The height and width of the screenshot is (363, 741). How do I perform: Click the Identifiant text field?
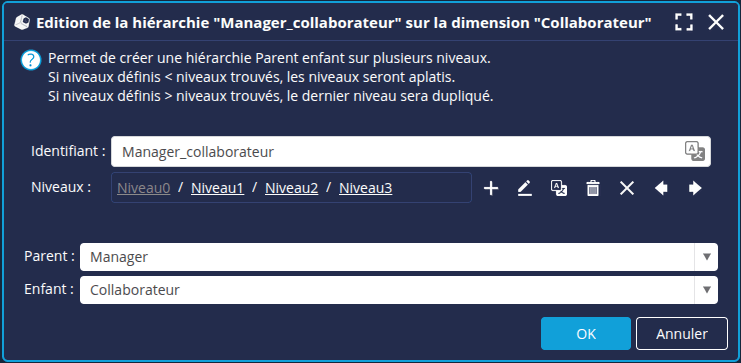[x=411, y=152]
